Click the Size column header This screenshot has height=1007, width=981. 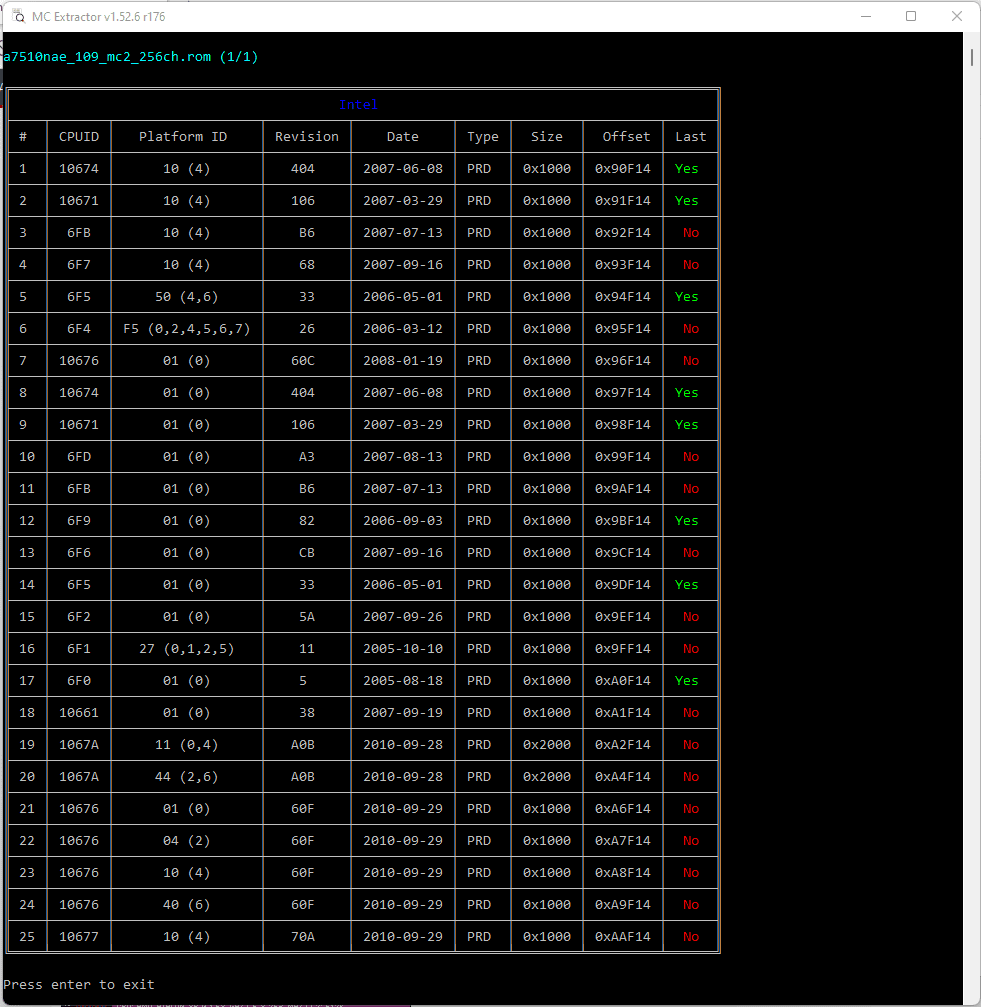(546, 137)
